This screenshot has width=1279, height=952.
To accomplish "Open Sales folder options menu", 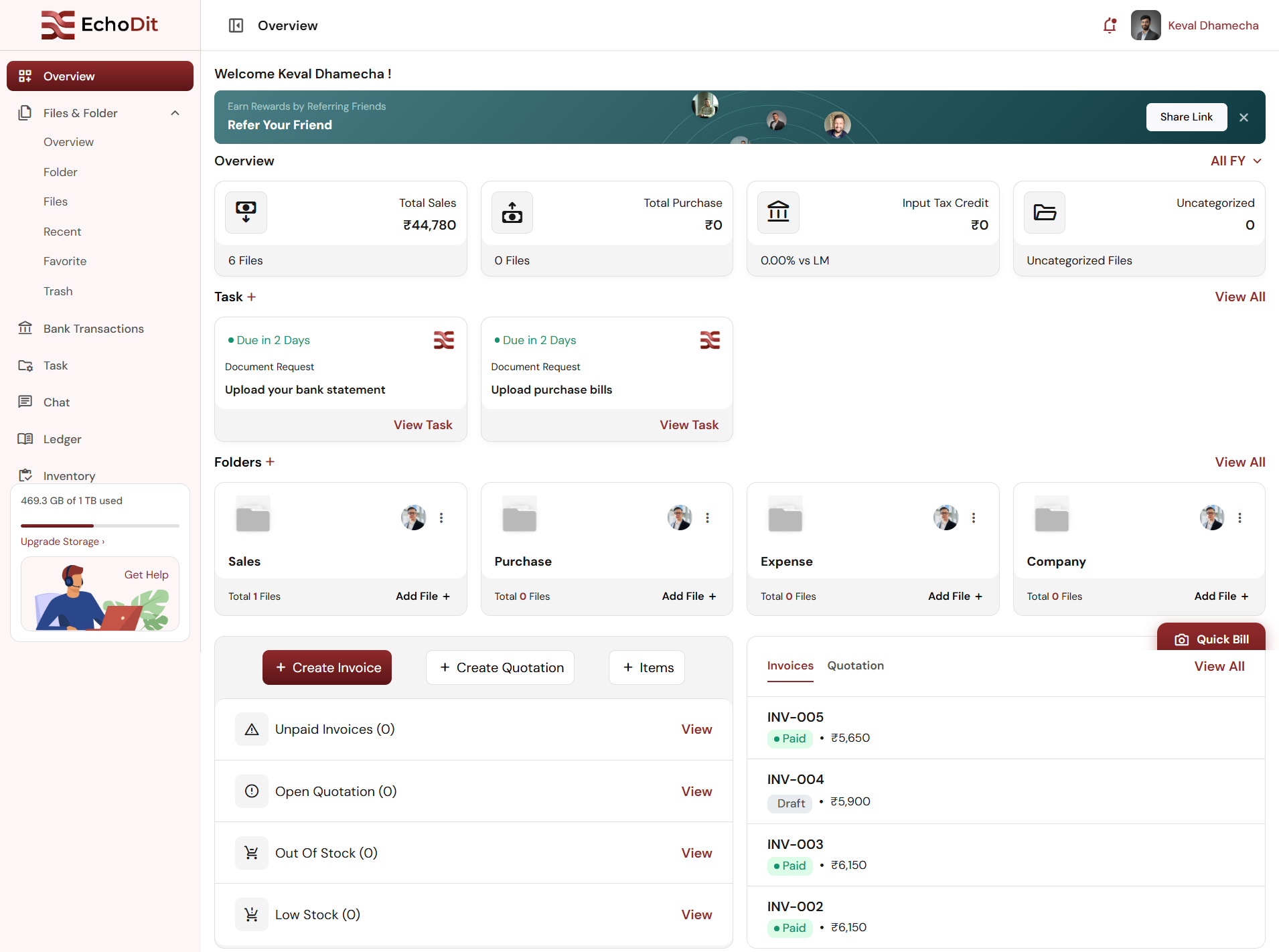I will 441,518.
